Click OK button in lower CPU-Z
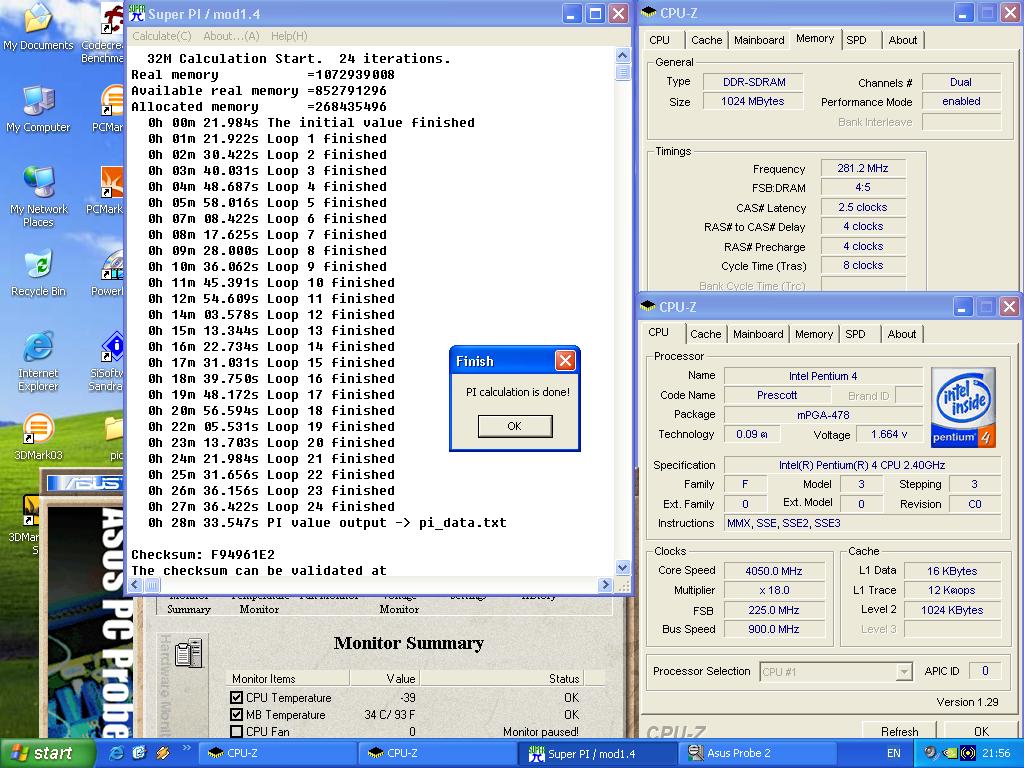The width and height of the screenshot is (1024, 768). coord(982,731)
